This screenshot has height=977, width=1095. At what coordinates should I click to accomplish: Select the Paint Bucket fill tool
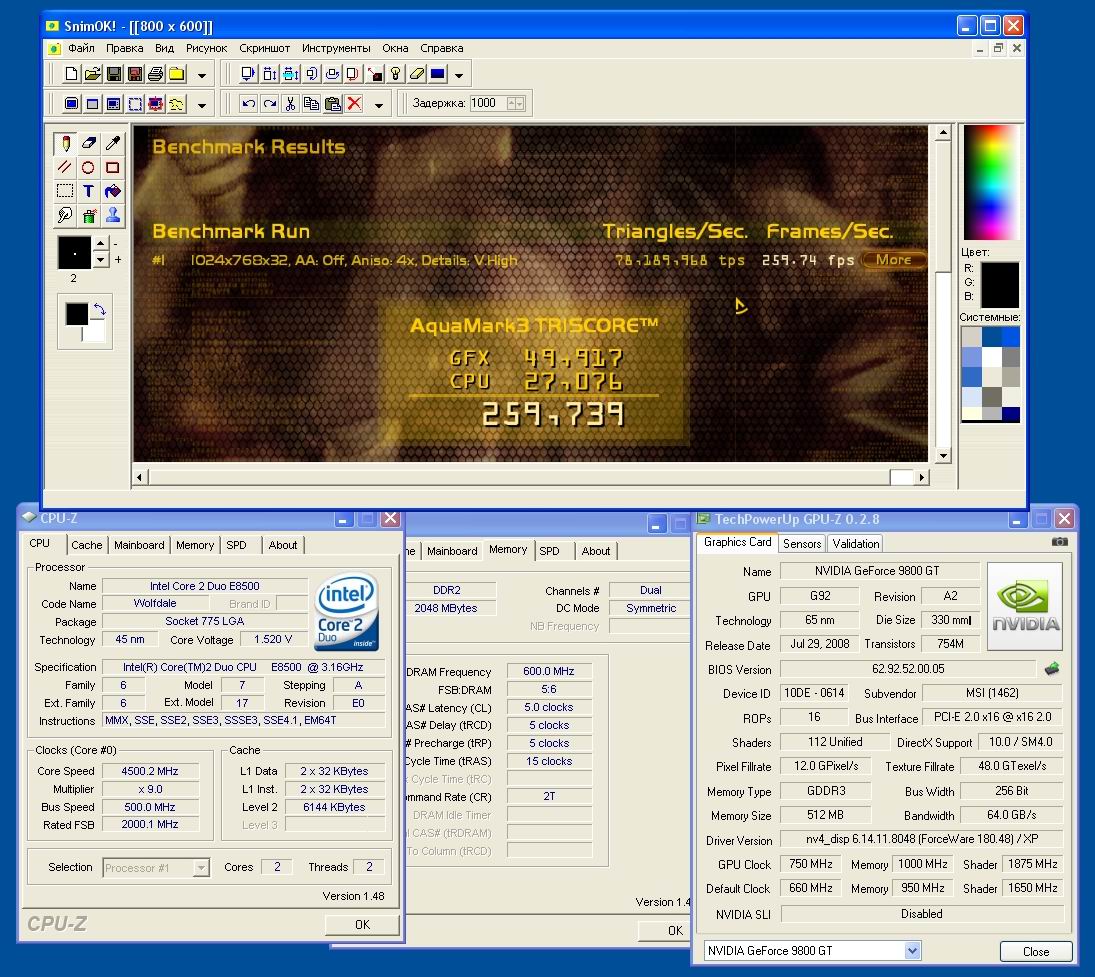[x=112, y=191]
